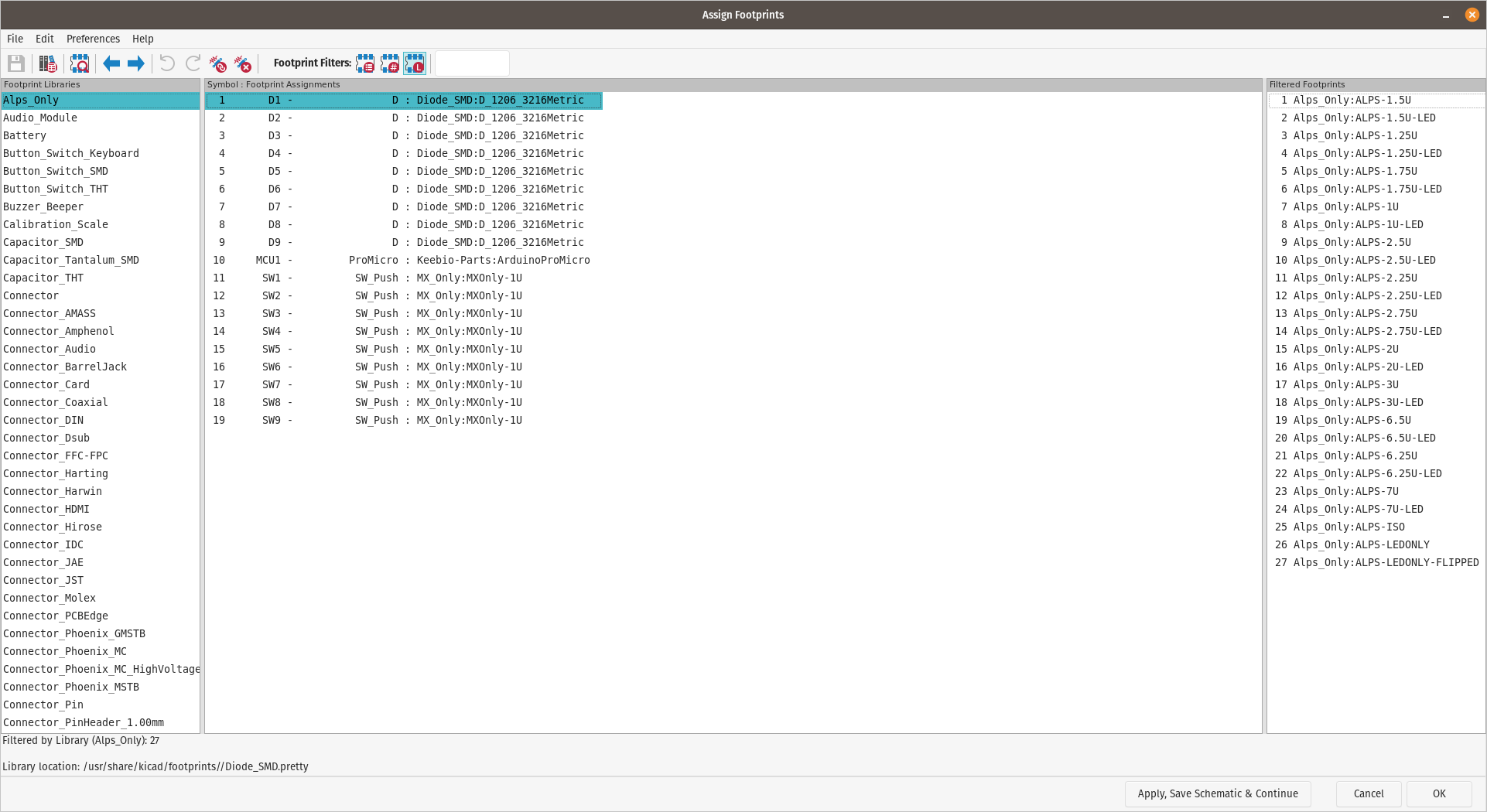Screen dimensions: 1487x812
Task: Open the Preferences menu
Action: 93,39
